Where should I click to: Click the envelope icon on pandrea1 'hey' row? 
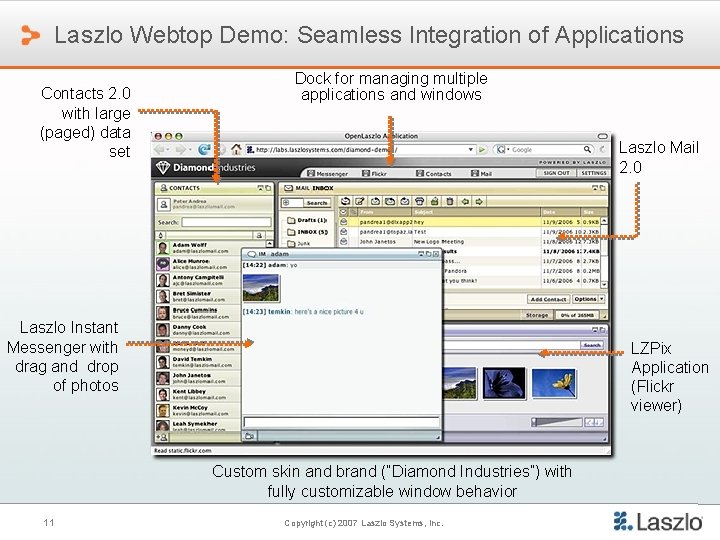(343, 221)
